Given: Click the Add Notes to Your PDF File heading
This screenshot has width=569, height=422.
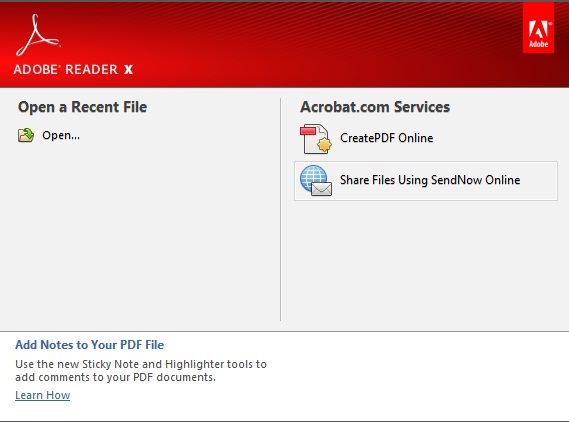Looking at the screenshot, I should point(89,345).
